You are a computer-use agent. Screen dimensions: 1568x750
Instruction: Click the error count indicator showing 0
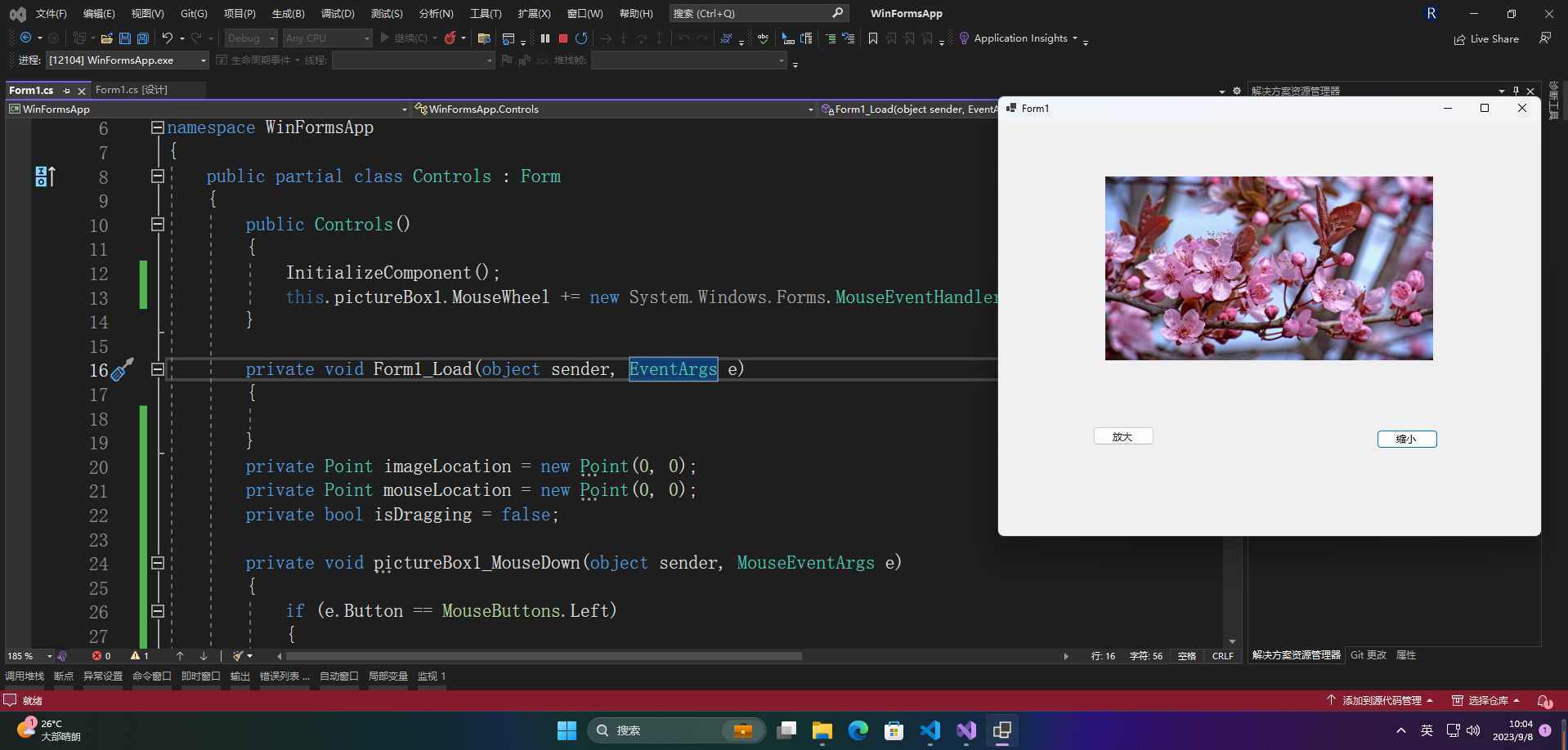coord(101,656)
